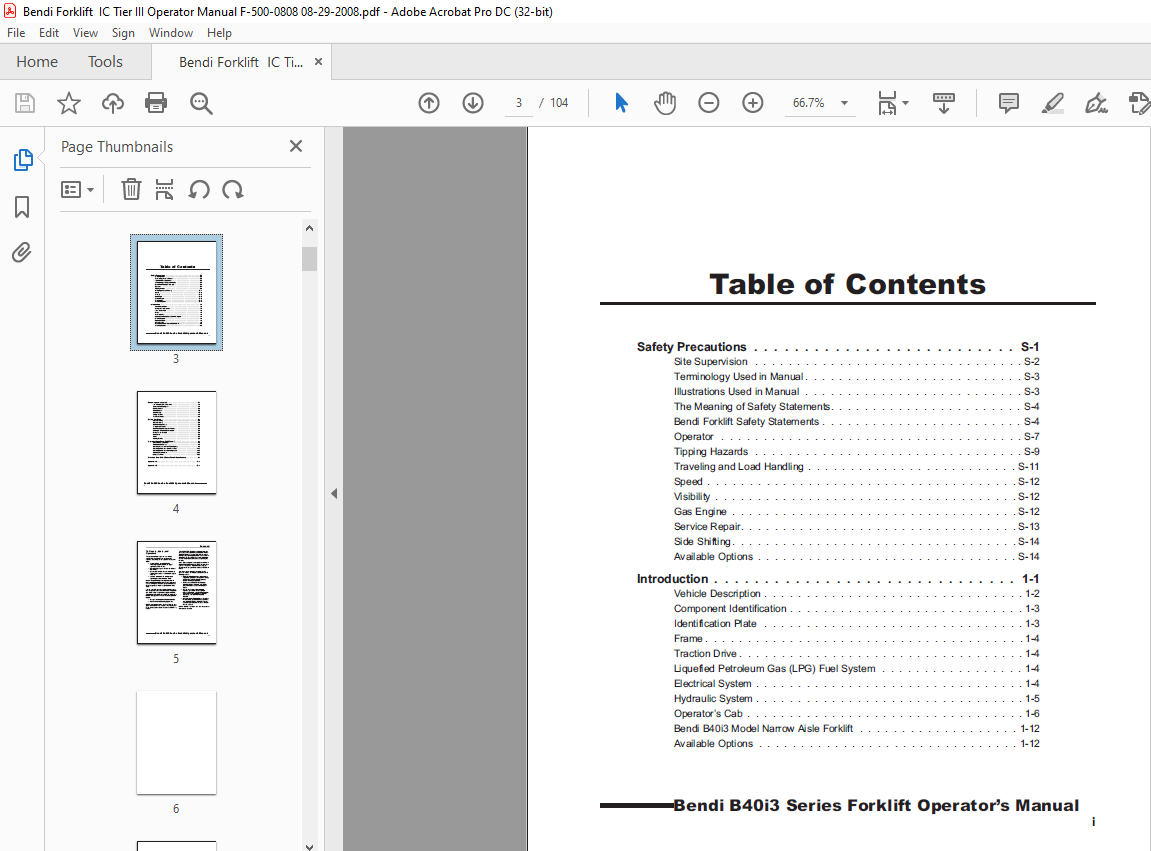
Task: Print the document with printer icon
Action: point(156,103)
